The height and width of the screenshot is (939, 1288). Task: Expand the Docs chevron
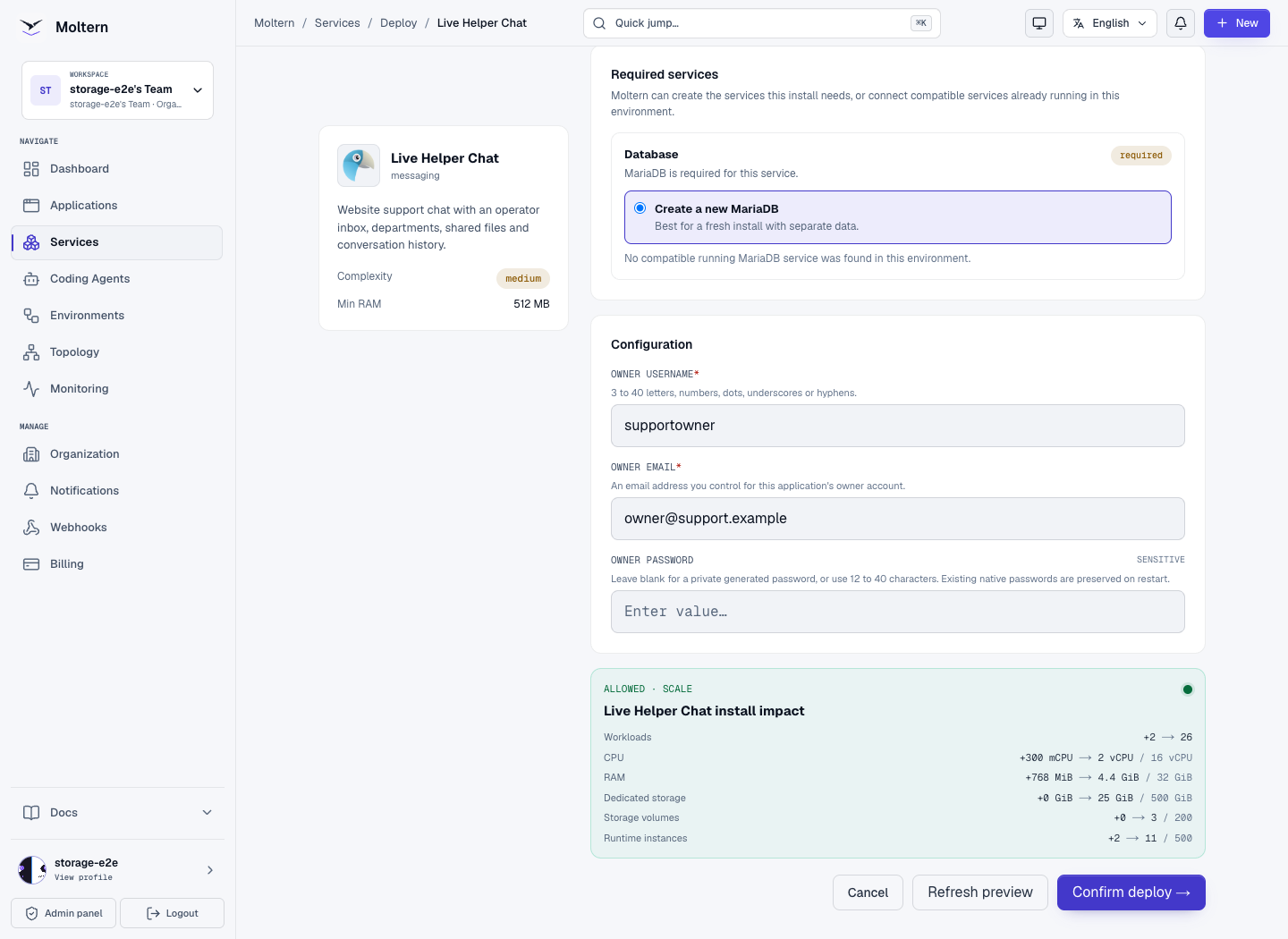(x=208, y=813)
